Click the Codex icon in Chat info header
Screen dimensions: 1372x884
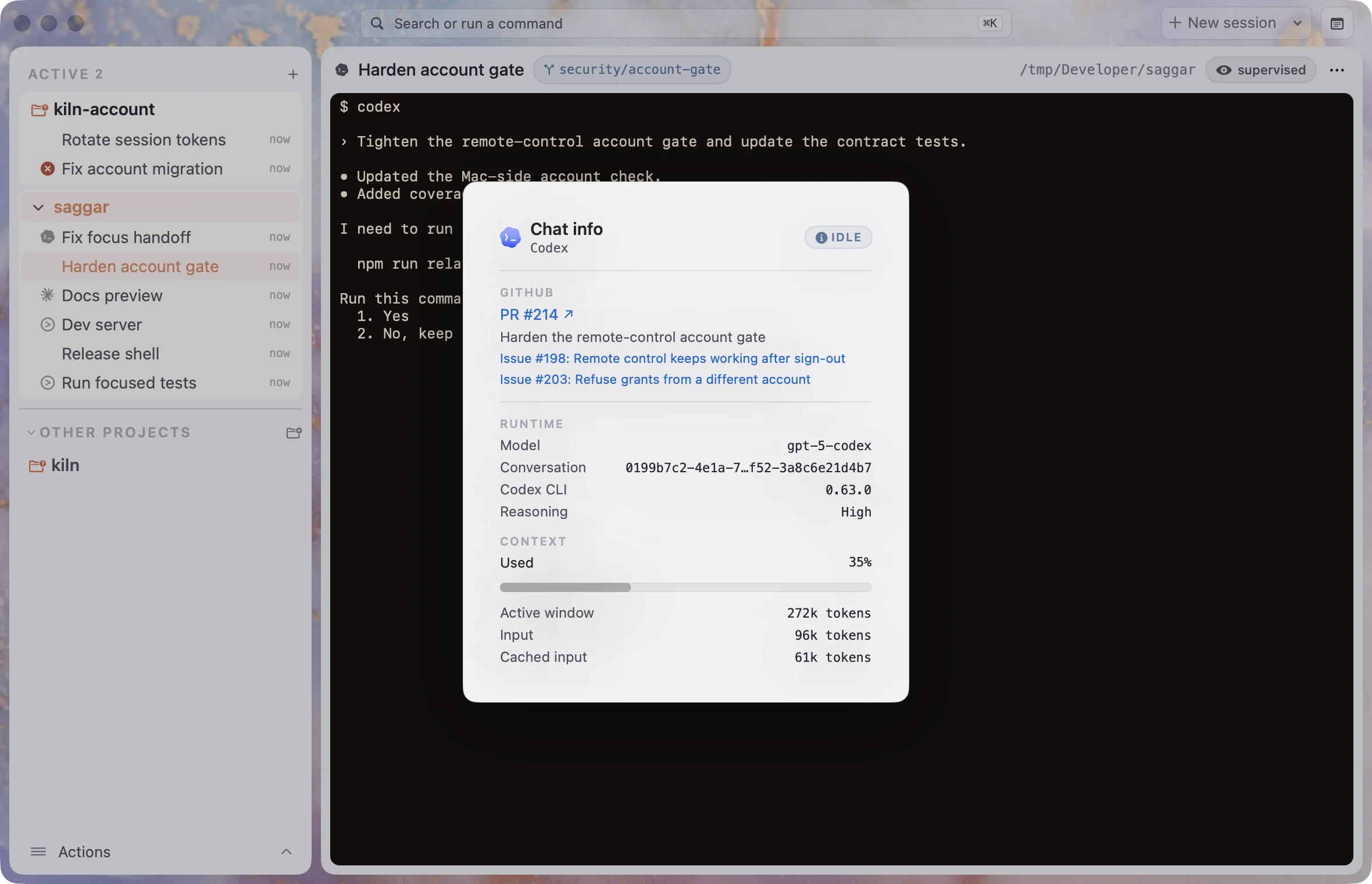coord(510,237)
